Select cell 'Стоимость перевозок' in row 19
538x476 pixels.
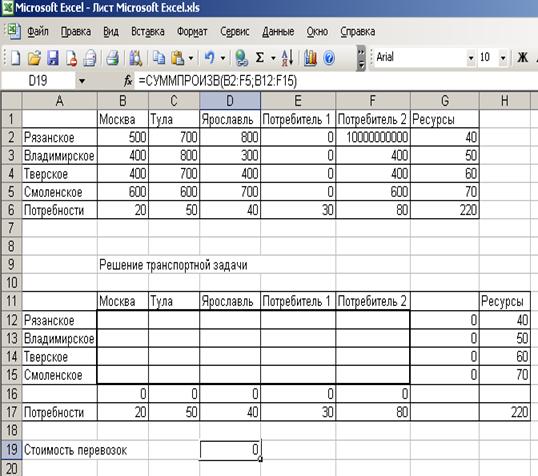click(75, 450)
